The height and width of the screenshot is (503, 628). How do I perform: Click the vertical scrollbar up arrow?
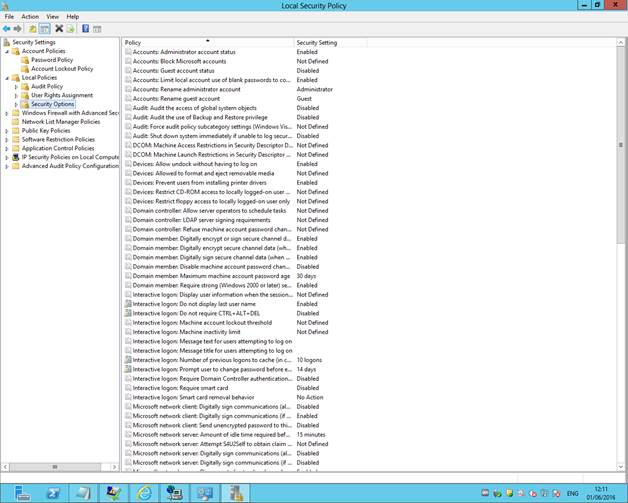point(620,42)
